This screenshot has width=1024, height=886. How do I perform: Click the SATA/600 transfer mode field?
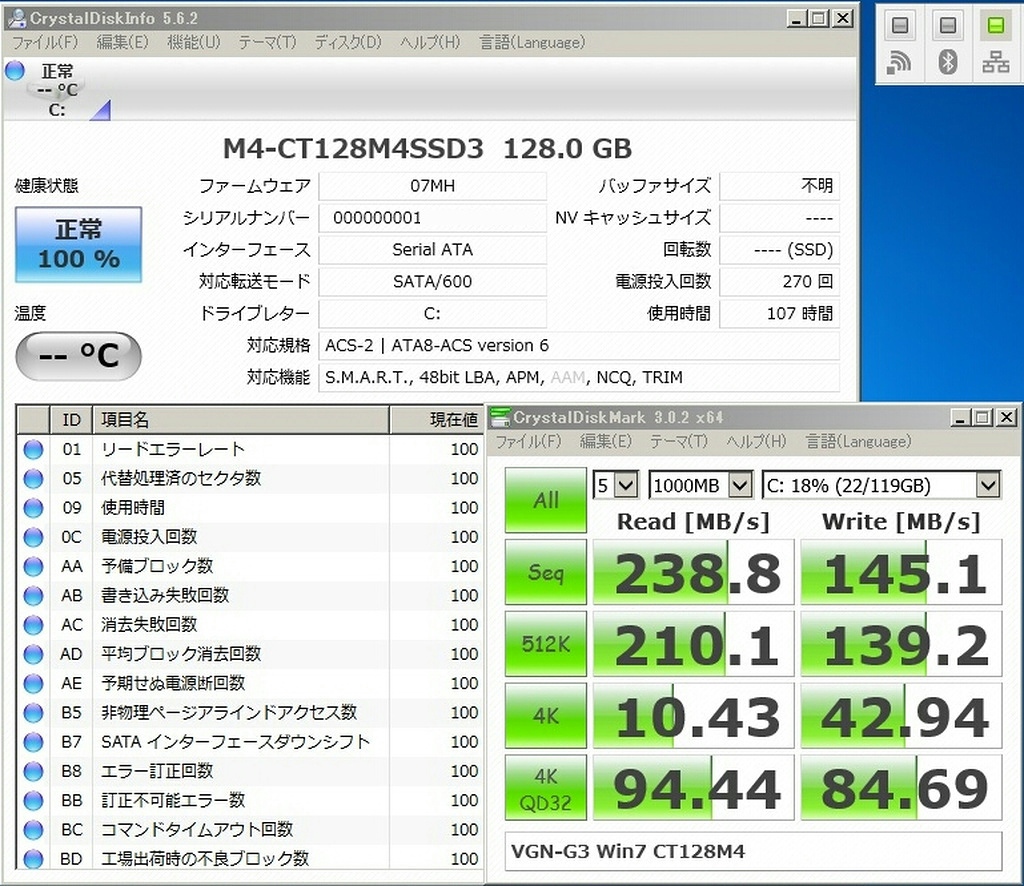pos(432,281)
